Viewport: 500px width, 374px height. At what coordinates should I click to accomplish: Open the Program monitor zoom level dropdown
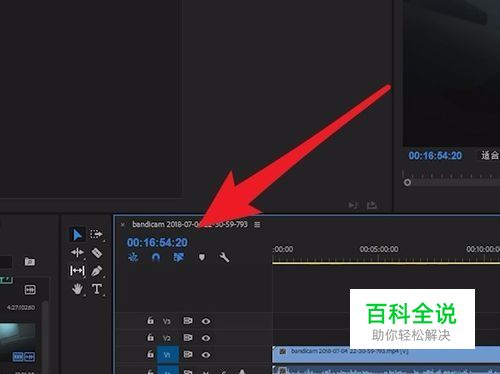490,155
